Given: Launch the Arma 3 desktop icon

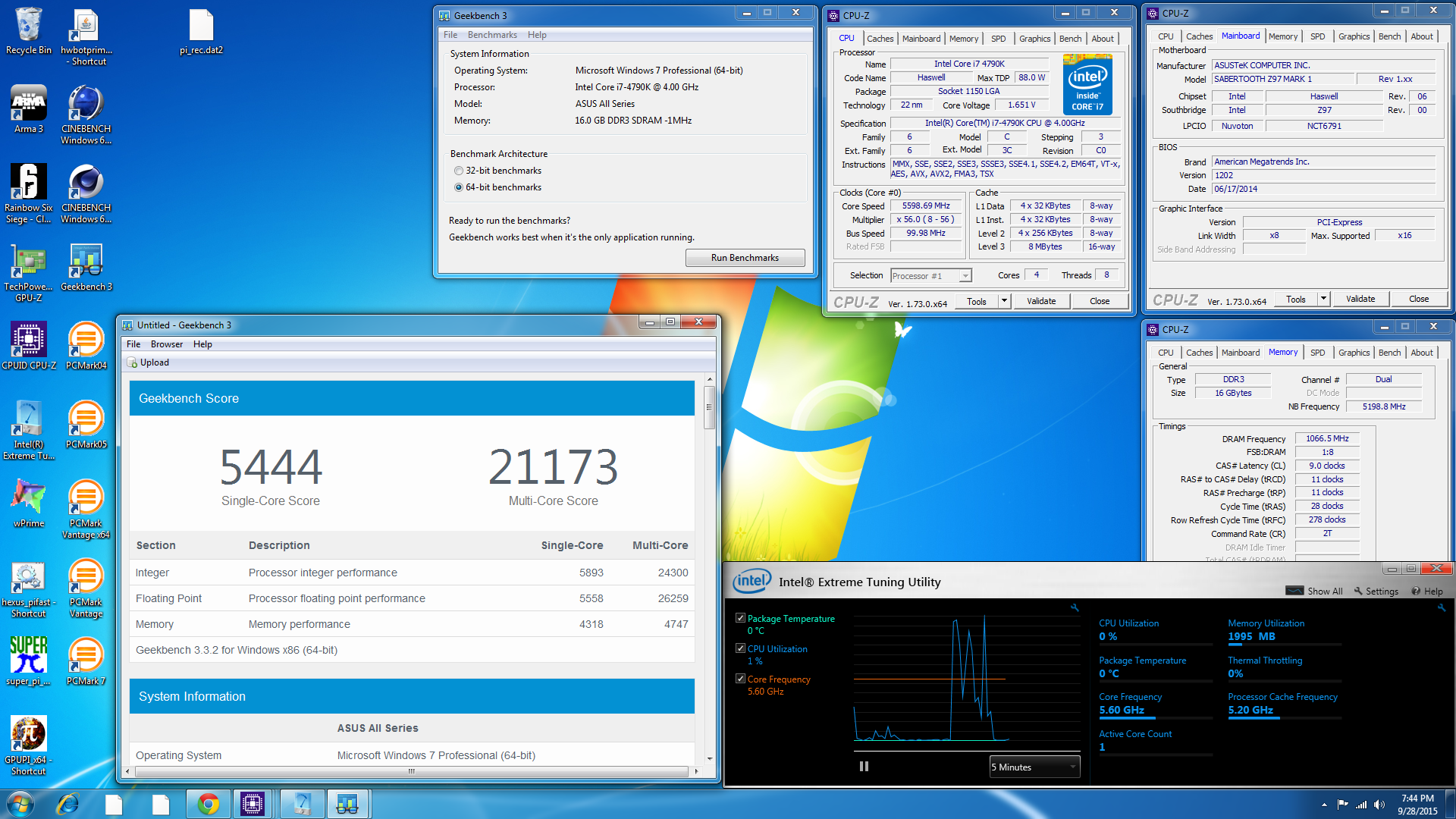Looking at the screenshot, I should [28, 109].
